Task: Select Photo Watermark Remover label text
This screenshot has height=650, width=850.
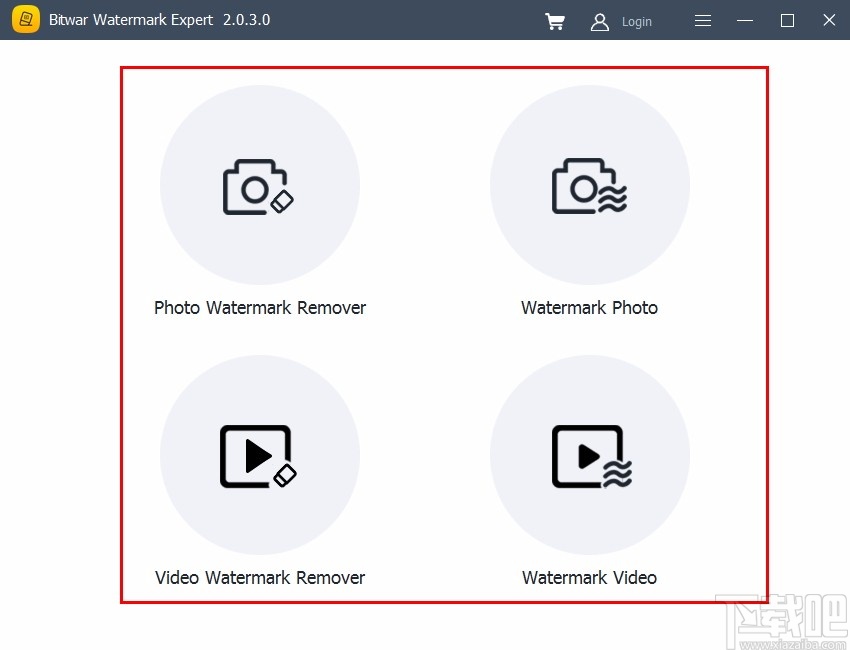Action: point(260,307)
